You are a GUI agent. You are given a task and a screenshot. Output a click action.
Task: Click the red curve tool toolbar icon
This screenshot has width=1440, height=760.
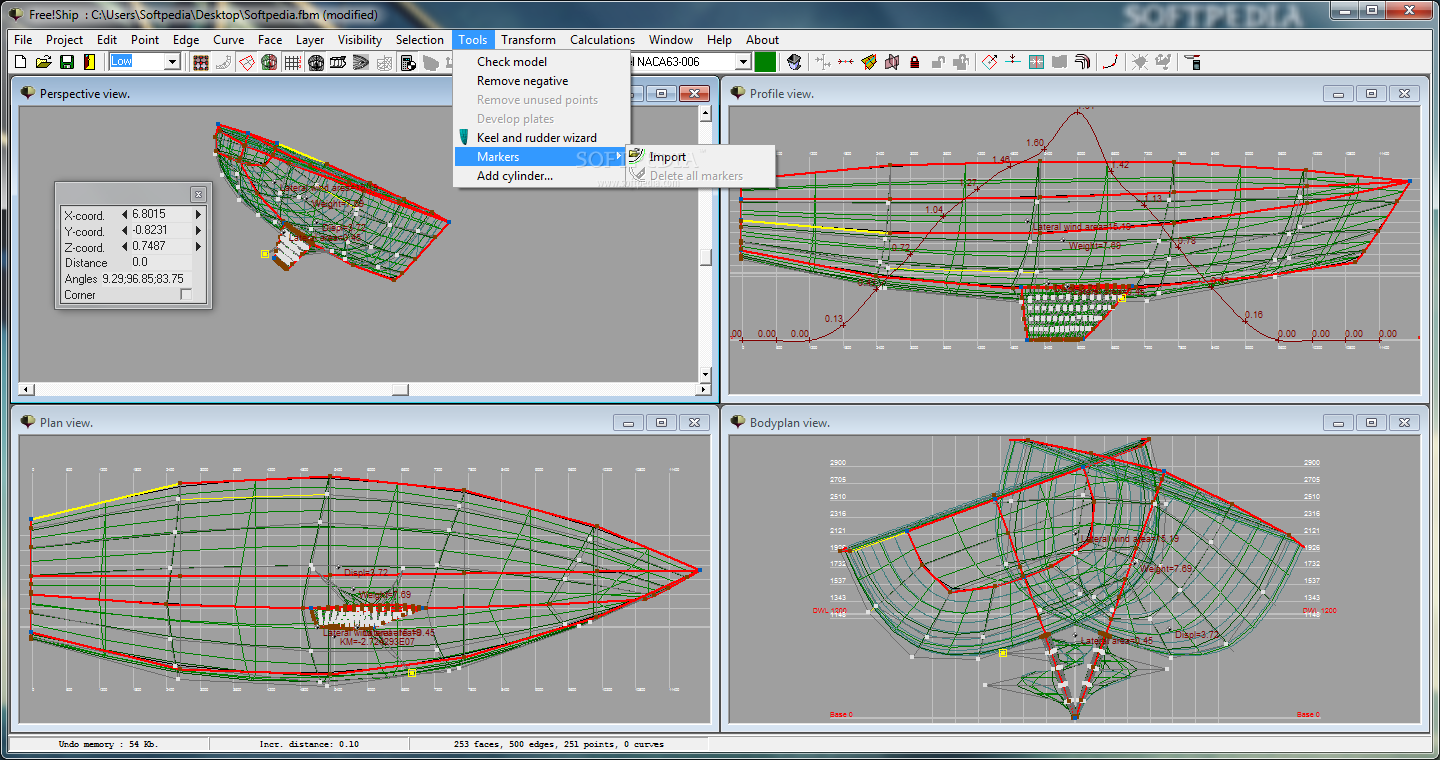click(x=1110, y=62)
